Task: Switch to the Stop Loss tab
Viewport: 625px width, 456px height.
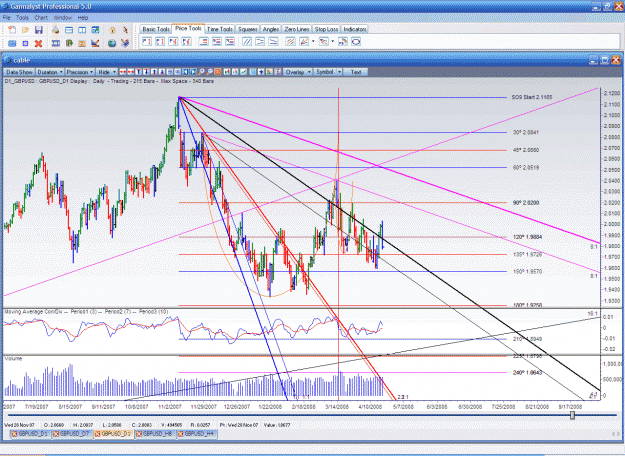Action: point(326,29)
